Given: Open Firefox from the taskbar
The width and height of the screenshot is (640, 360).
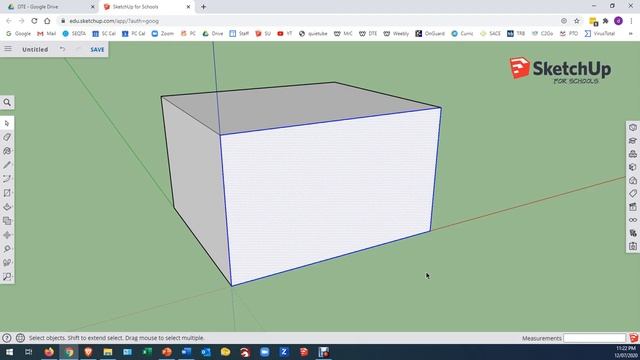Looking at the screenshot, I should 49,352.
